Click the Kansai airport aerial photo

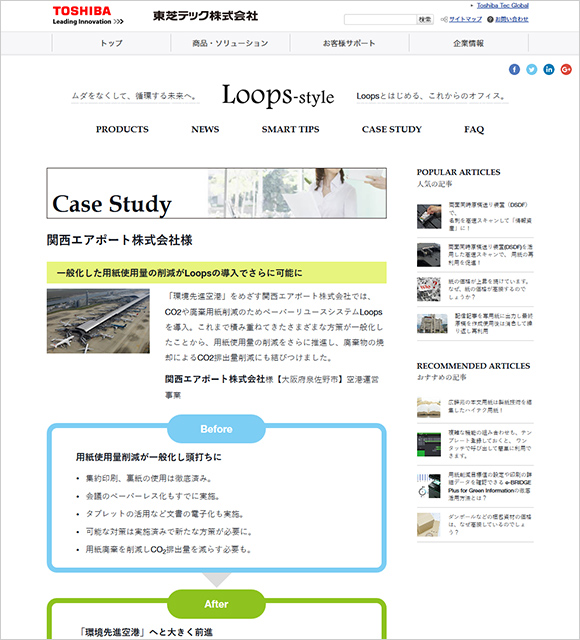coord(98,321)
